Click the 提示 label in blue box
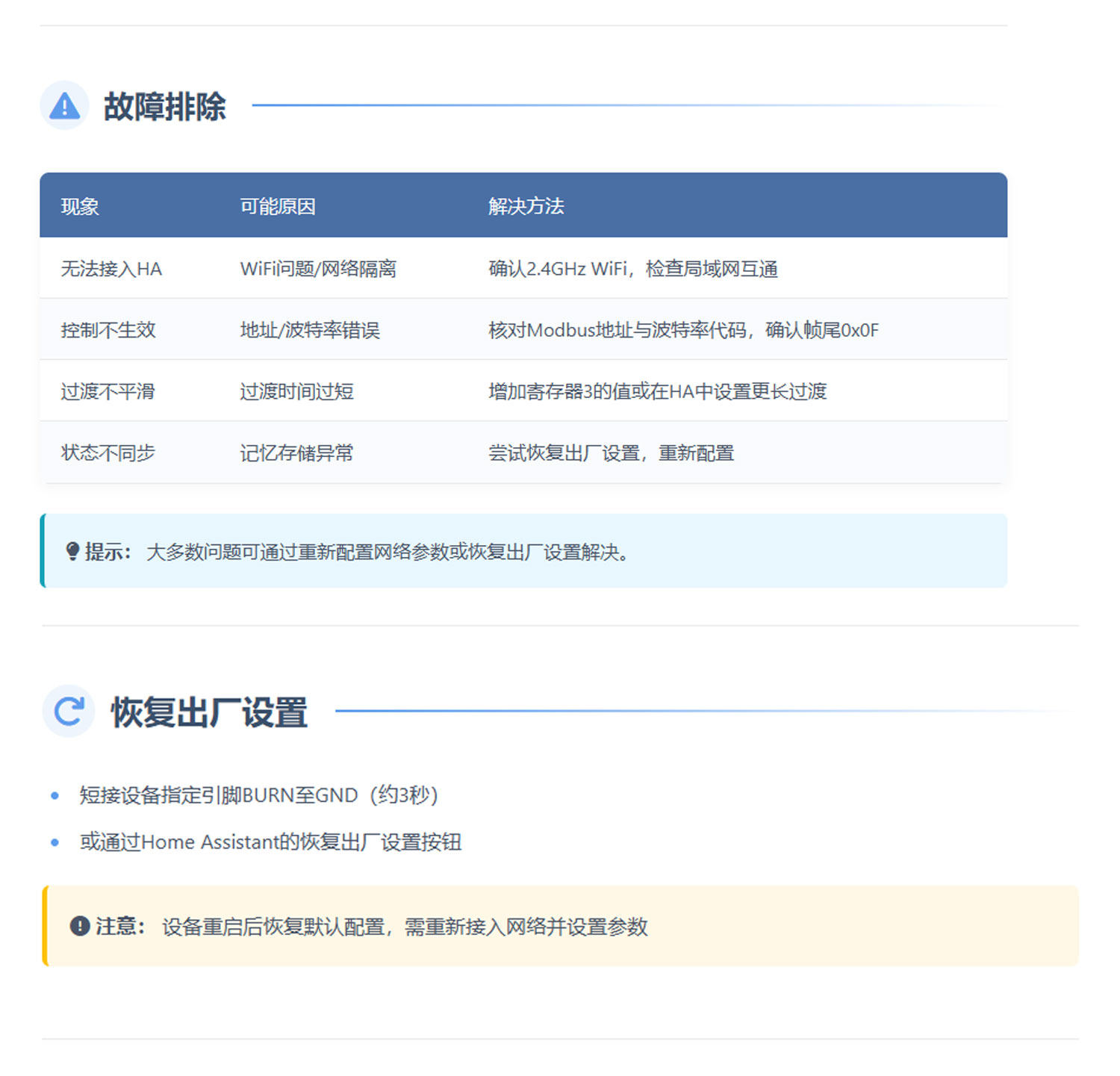1120x1076 pixels. [x=108, y=552]
